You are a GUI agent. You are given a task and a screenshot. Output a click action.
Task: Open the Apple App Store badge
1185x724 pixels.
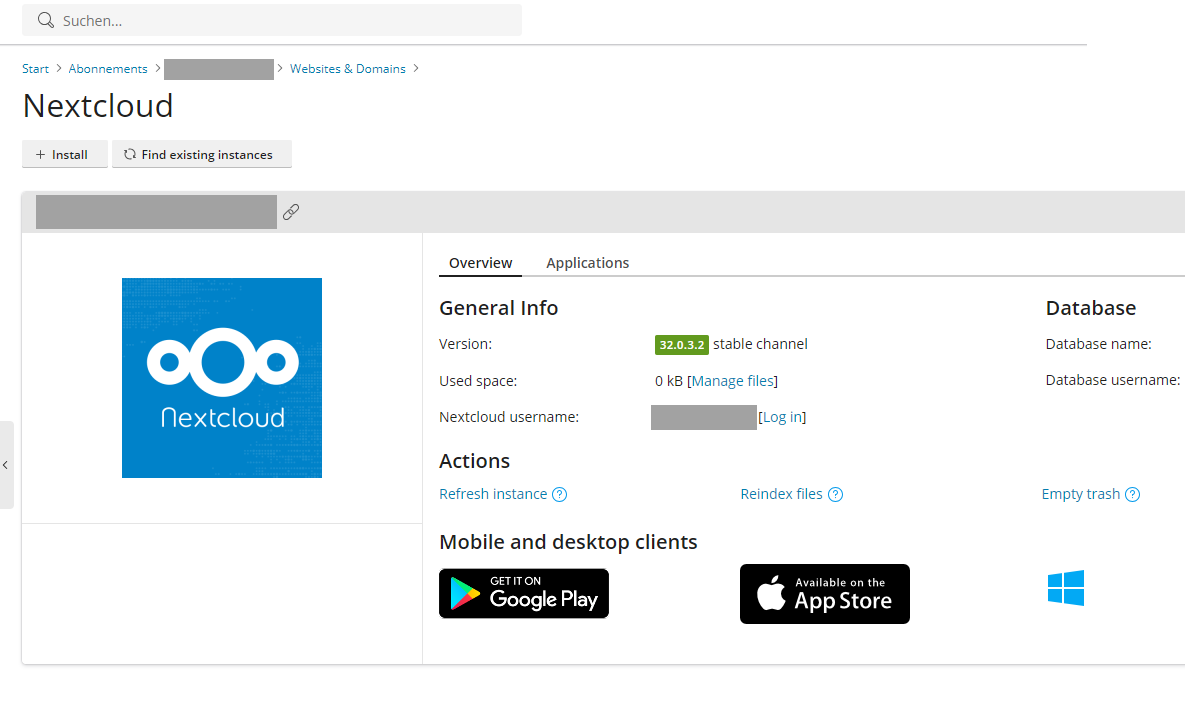825,594
